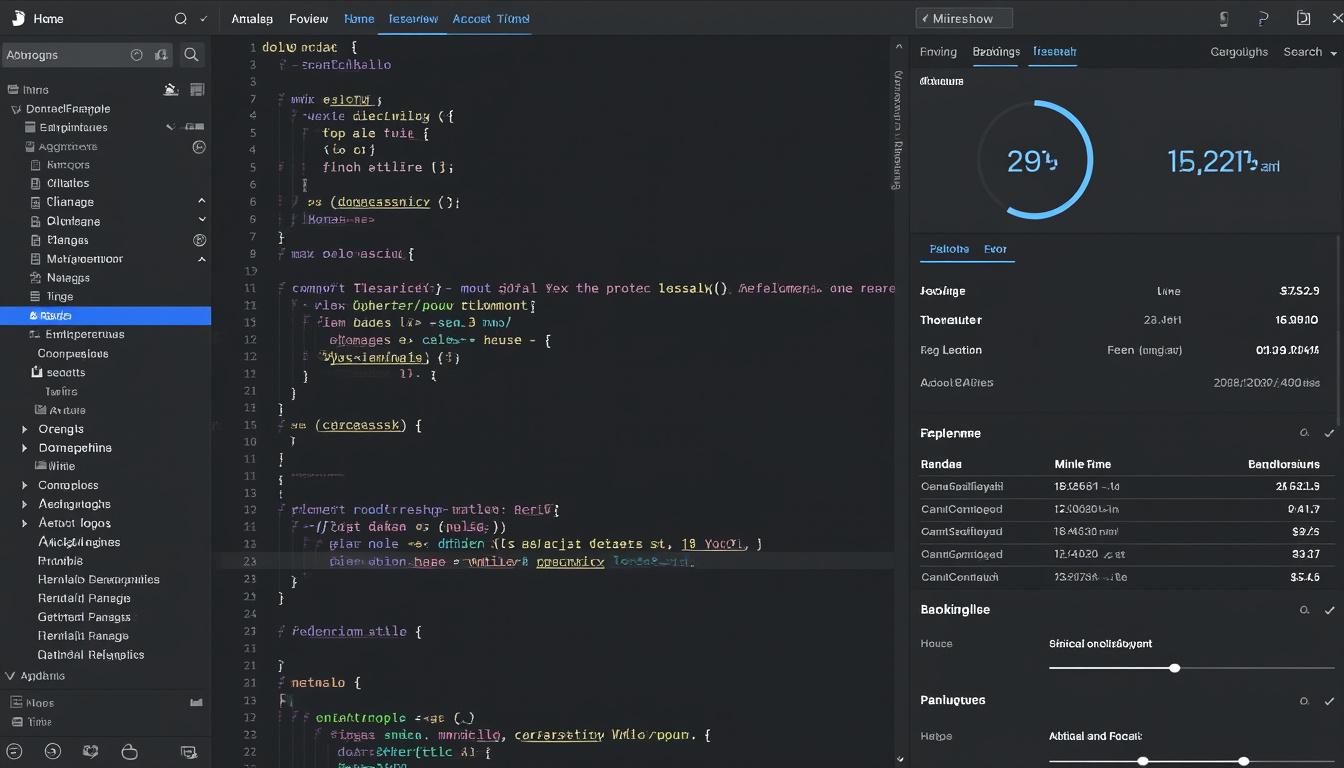Collapse the DontaclFrangole tree node
This screenshot has height=768, width=1344.
(x=15, y=109)
